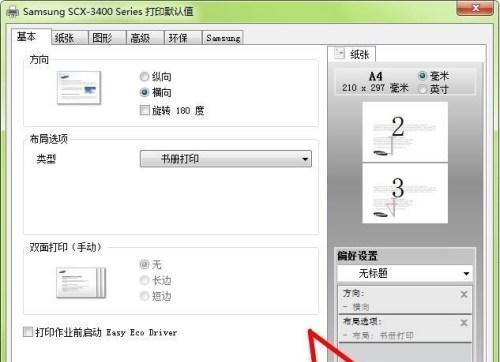Remove the 方向 preference entry

coord(464,294)
